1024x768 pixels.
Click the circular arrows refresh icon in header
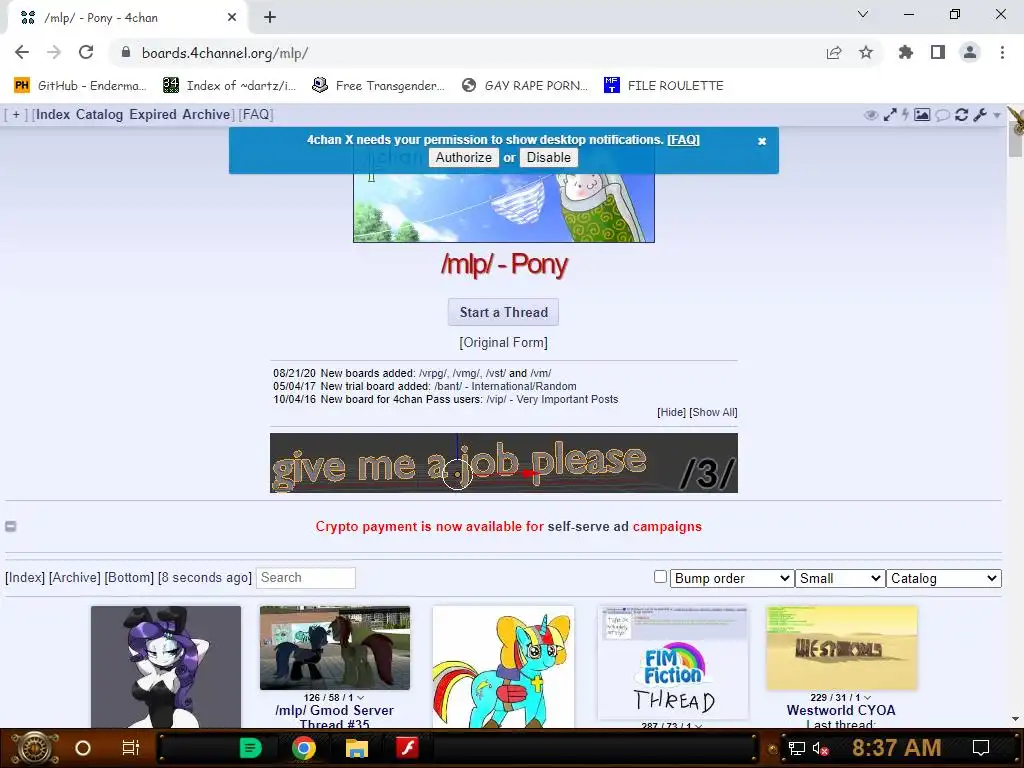961,115
